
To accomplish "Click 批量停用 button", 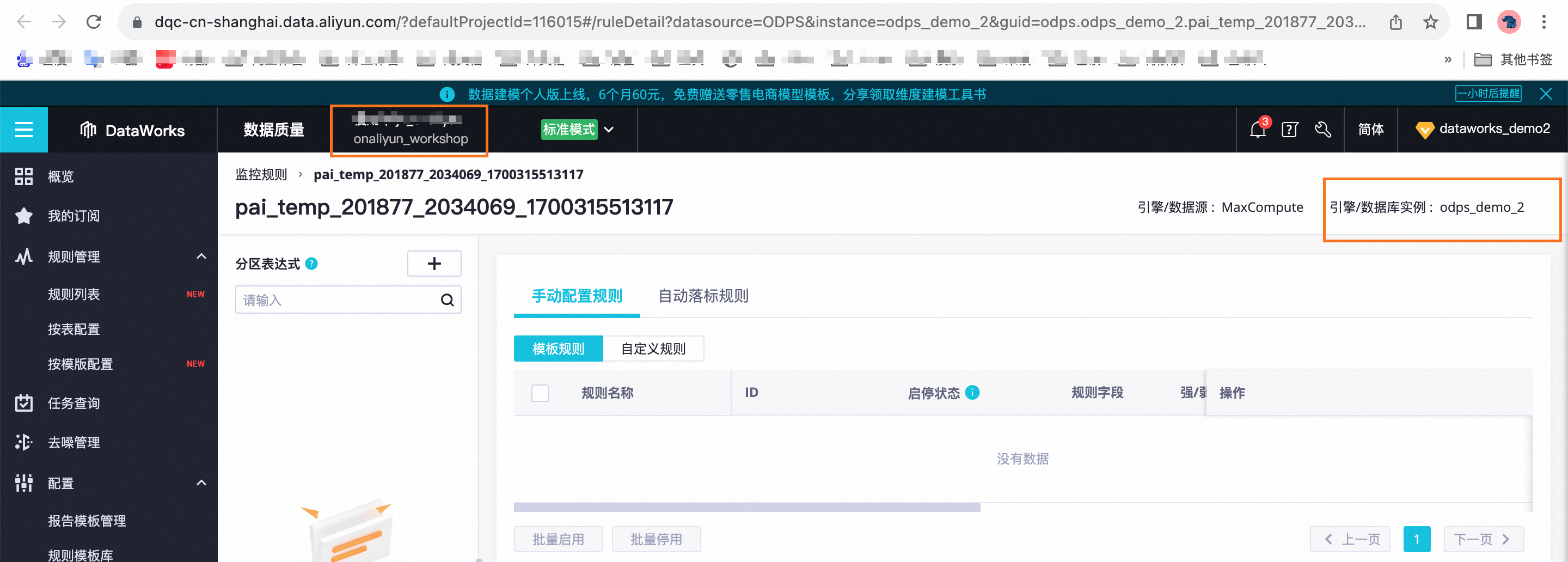I will [656, 540].
